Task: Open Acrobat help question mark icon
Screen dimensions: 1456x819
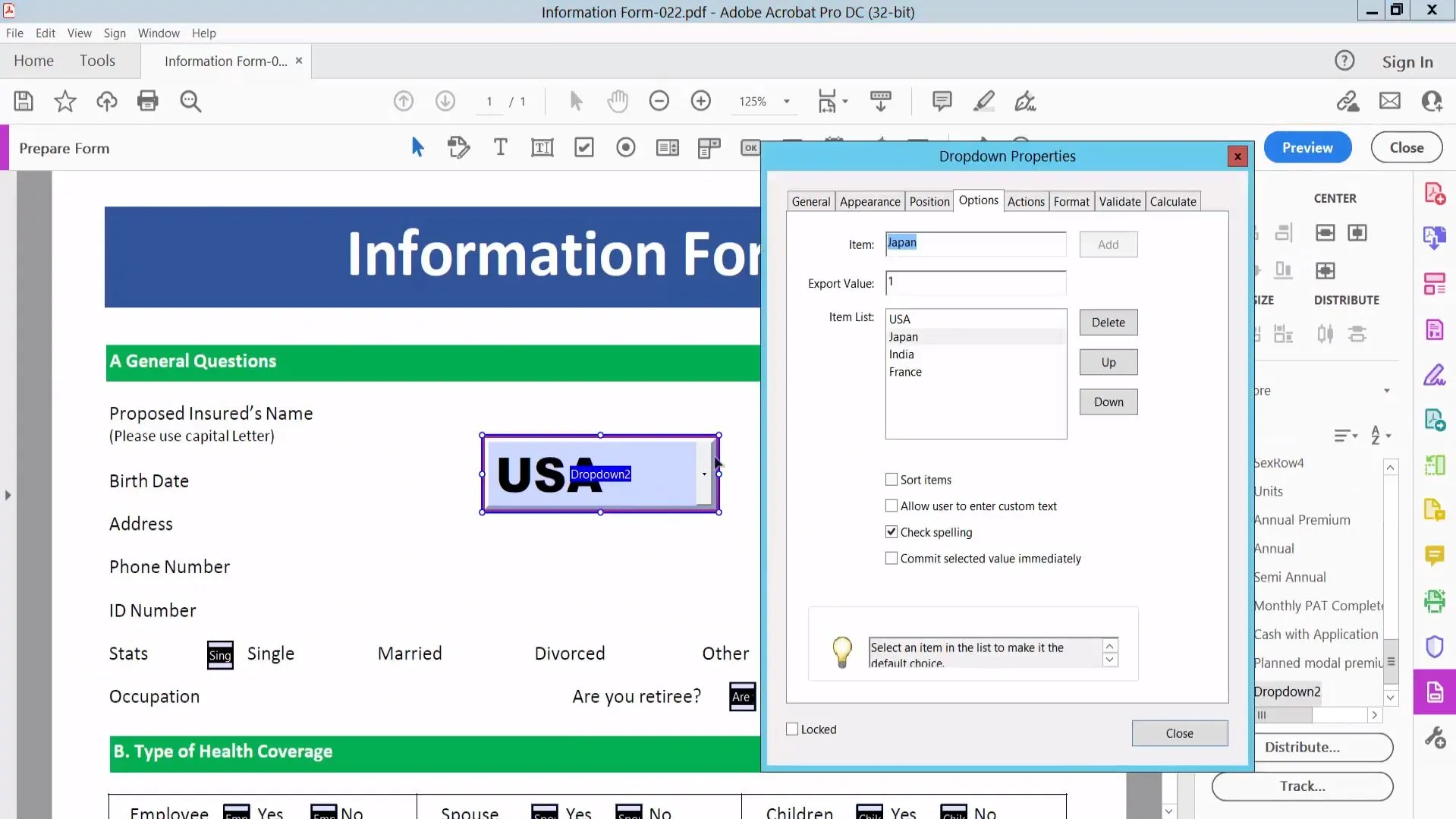Action: click(1344, 61)
